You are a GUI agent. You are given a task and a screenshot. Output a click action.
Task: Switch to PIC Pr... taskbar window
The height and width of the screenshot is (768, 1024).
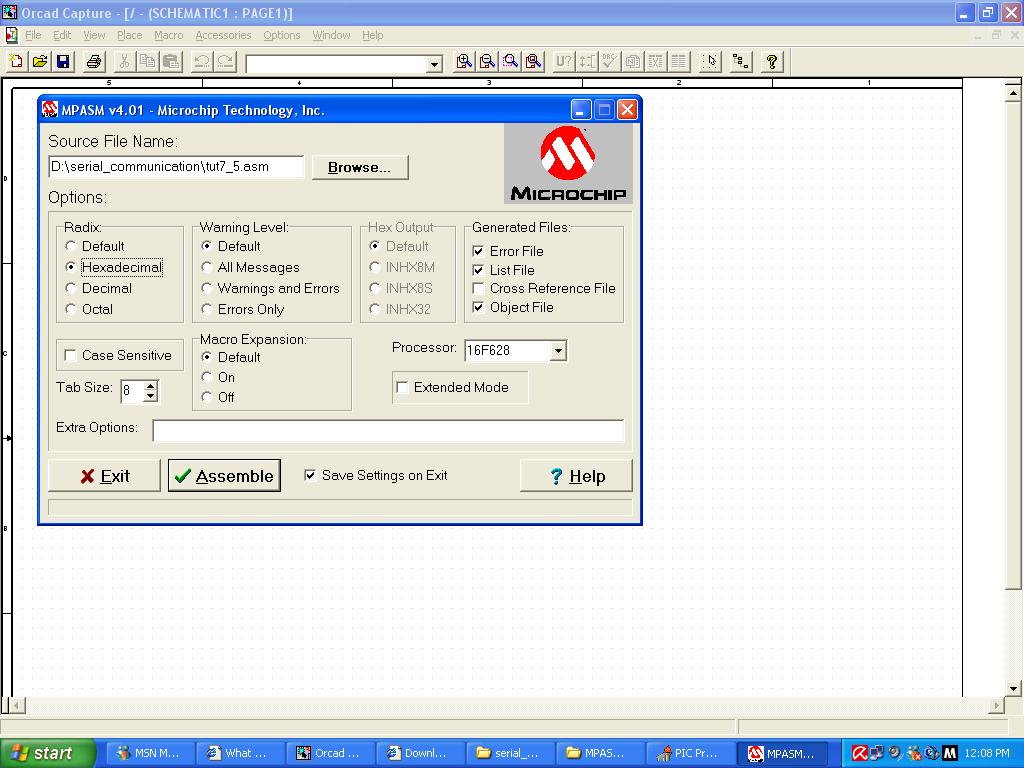690,753
